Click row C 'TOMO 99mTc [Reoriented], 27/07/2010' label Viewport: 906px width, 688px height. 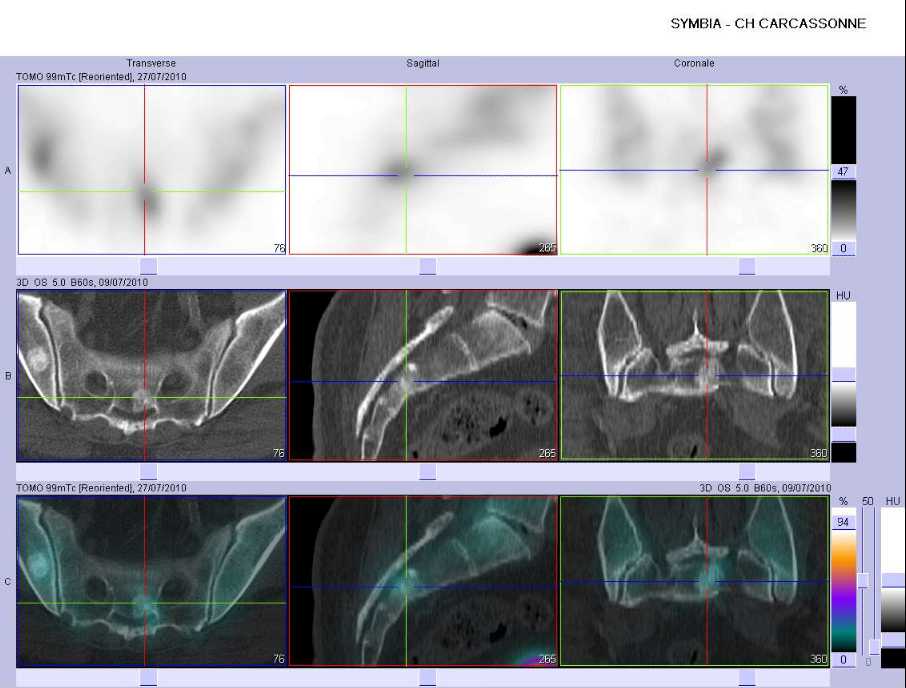(101, 488)
